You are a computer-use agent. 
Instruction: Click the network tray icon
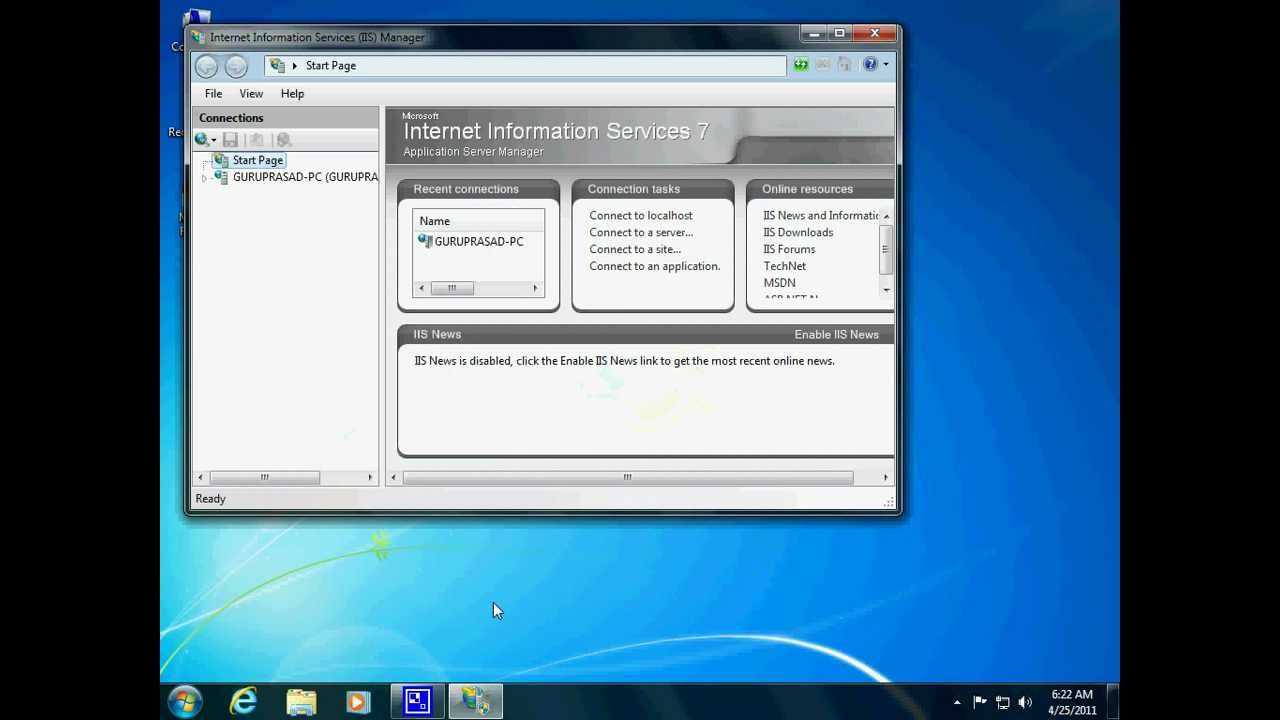[1002, 703]
